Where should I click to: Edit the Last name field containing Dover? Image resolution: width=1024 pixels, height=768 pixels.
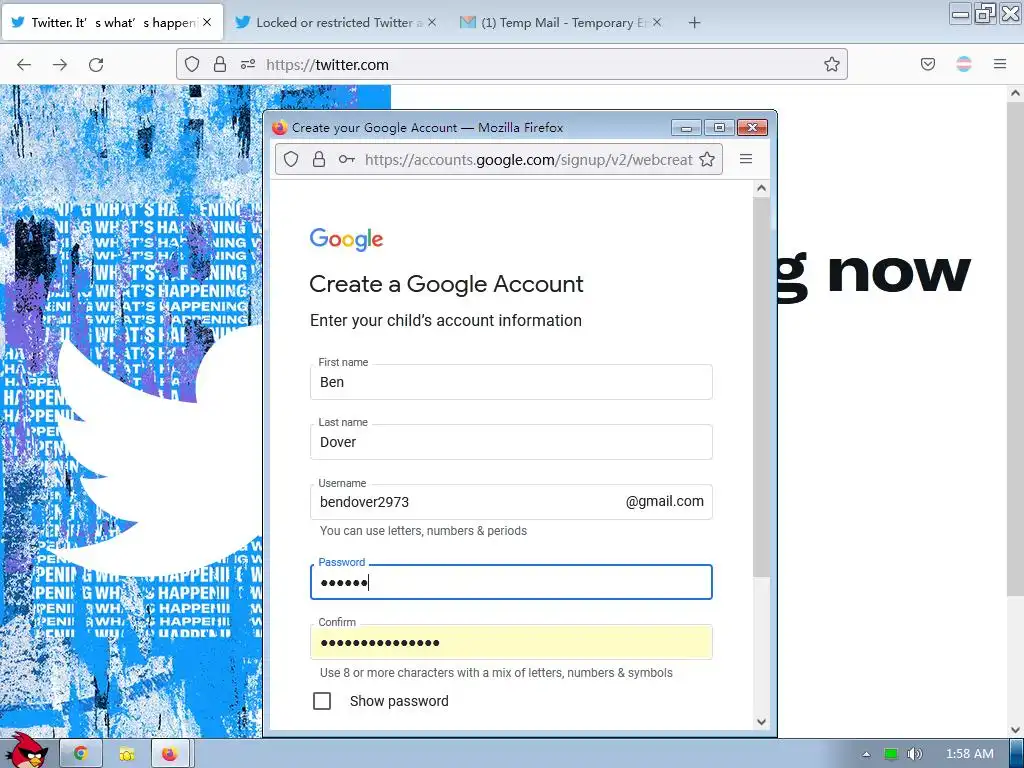point(511,442)
